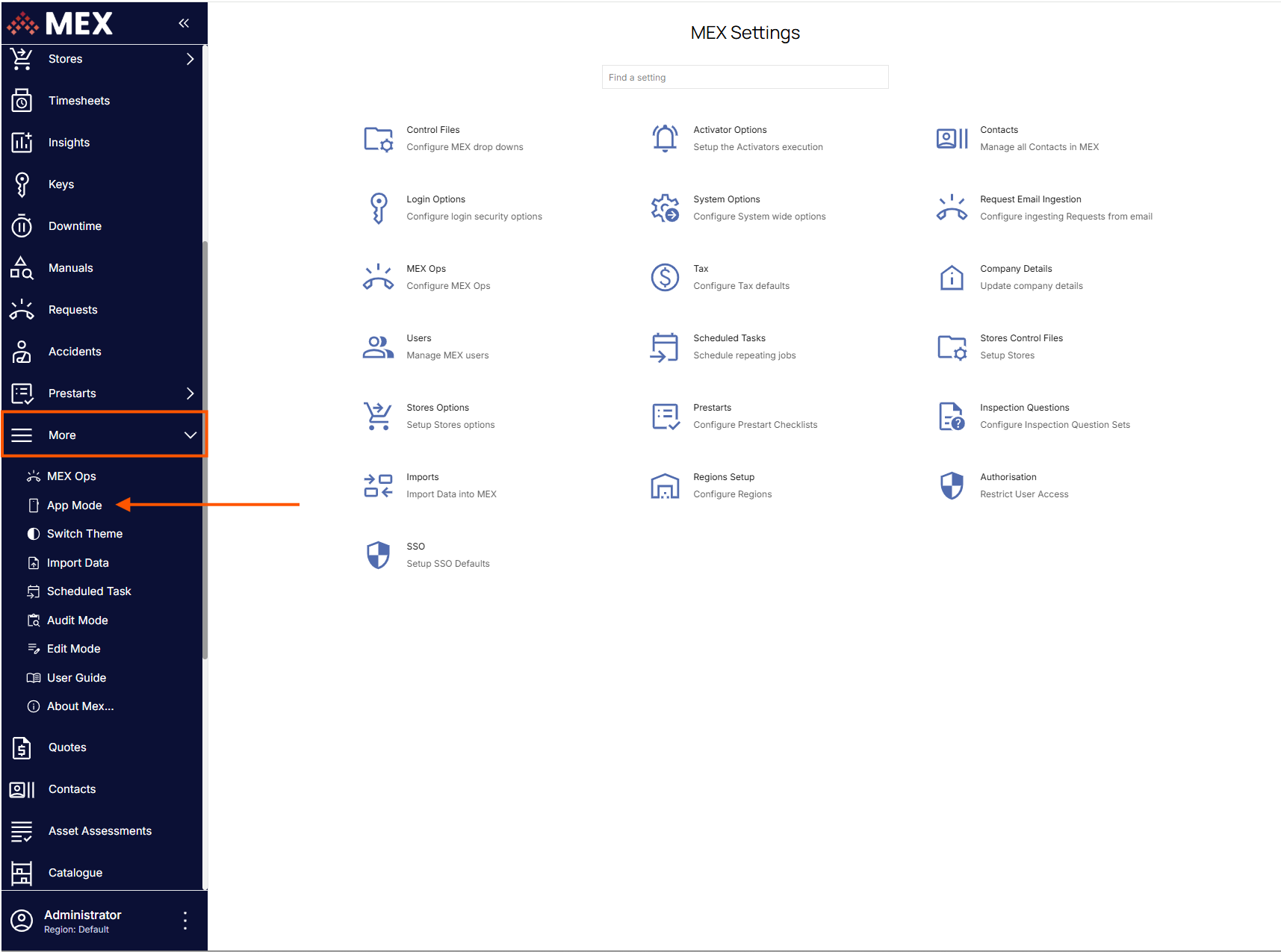The image size is (1281, 952).
Task: Open the Authorisation shield icon
Action: point(951,486)
